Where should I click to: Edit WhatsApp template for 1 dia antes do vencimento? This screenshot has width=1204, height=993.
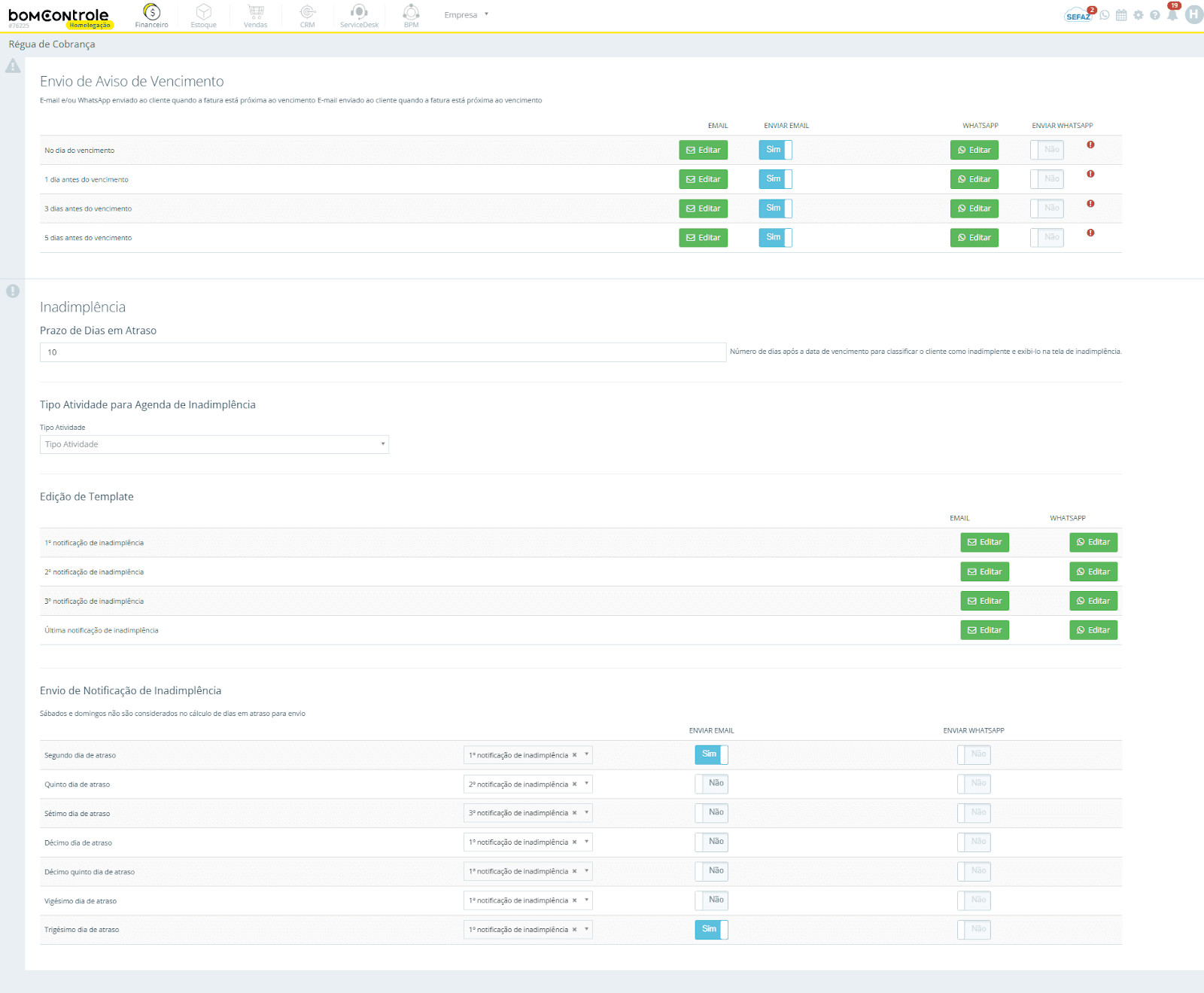974,179
